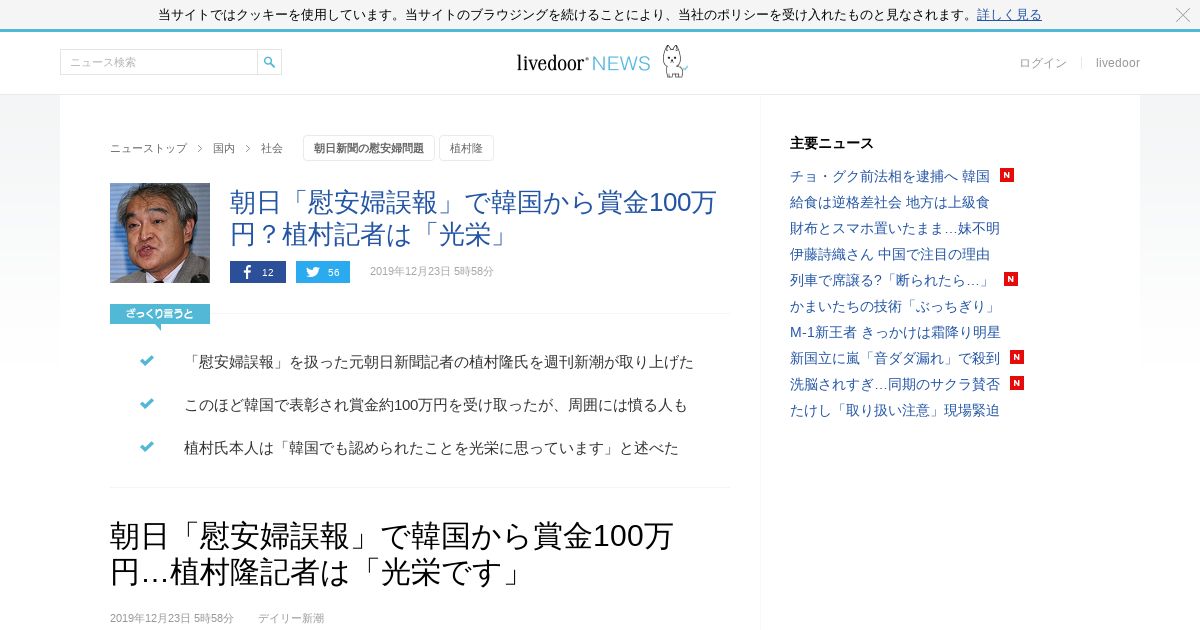Select summary line about 賞金約100万円
Viewport: 1200px width, 630px height.
pos(436,405)
